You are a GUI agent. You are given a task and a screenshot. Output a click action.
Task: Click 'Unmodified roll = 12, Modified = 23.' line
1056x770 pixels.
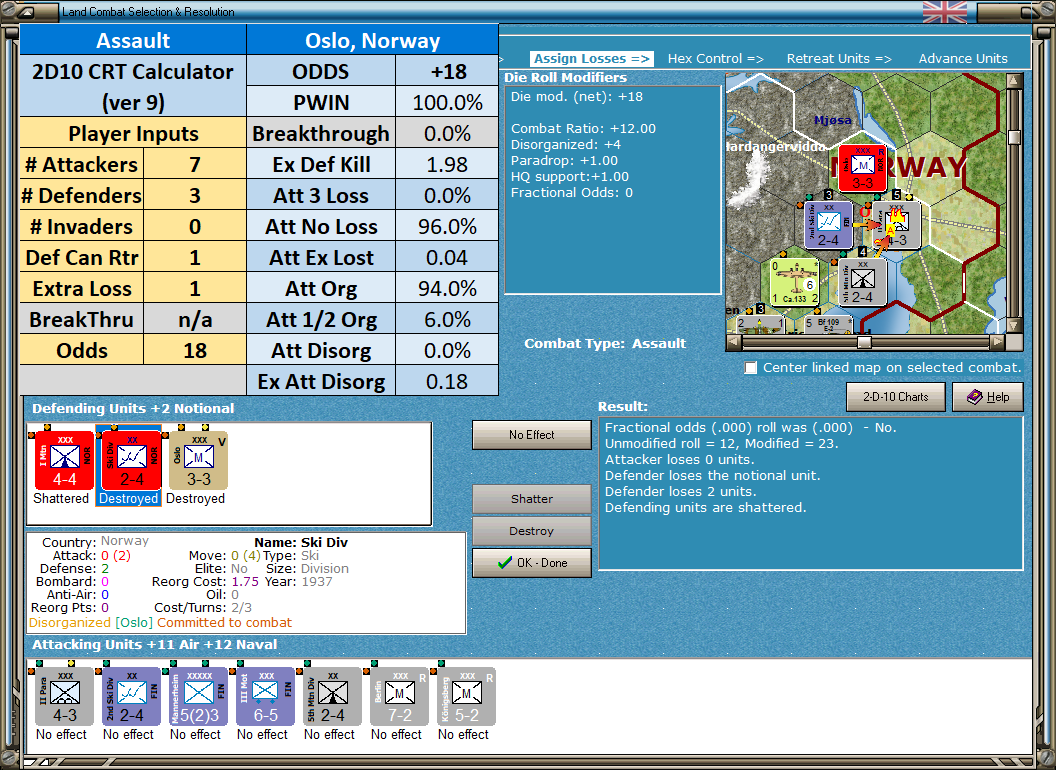pos(721,444)
